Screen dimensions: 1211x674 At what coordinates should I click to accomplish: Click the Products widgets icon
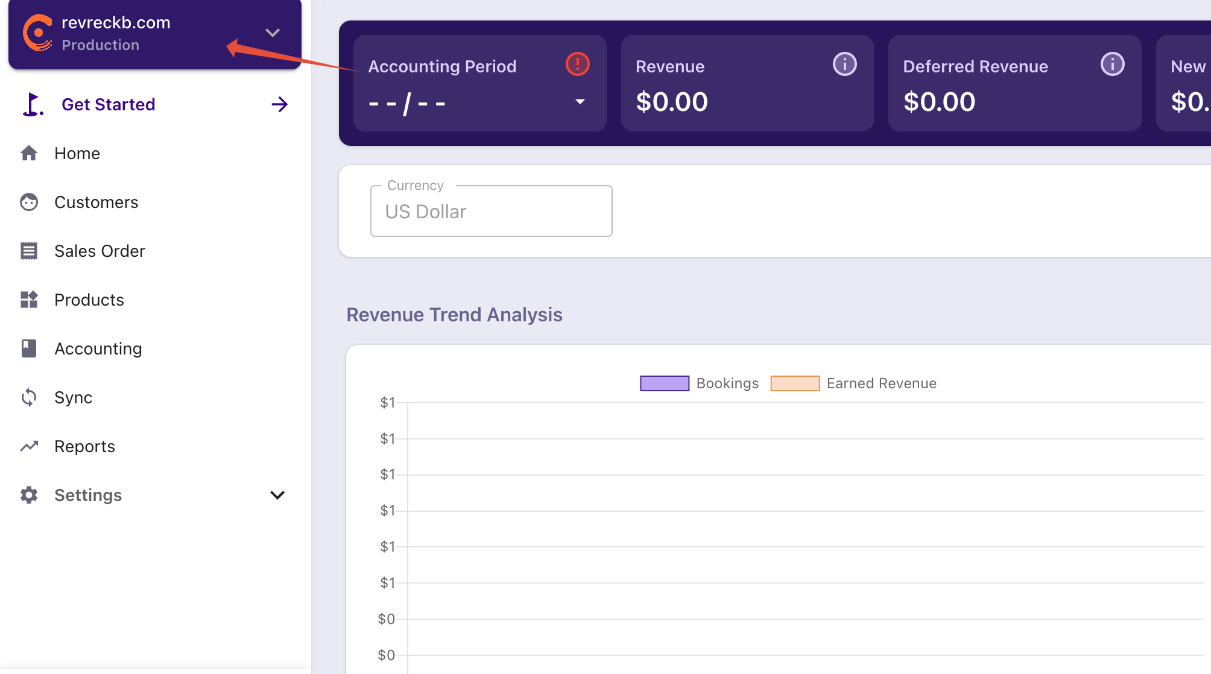click(29, 300)
